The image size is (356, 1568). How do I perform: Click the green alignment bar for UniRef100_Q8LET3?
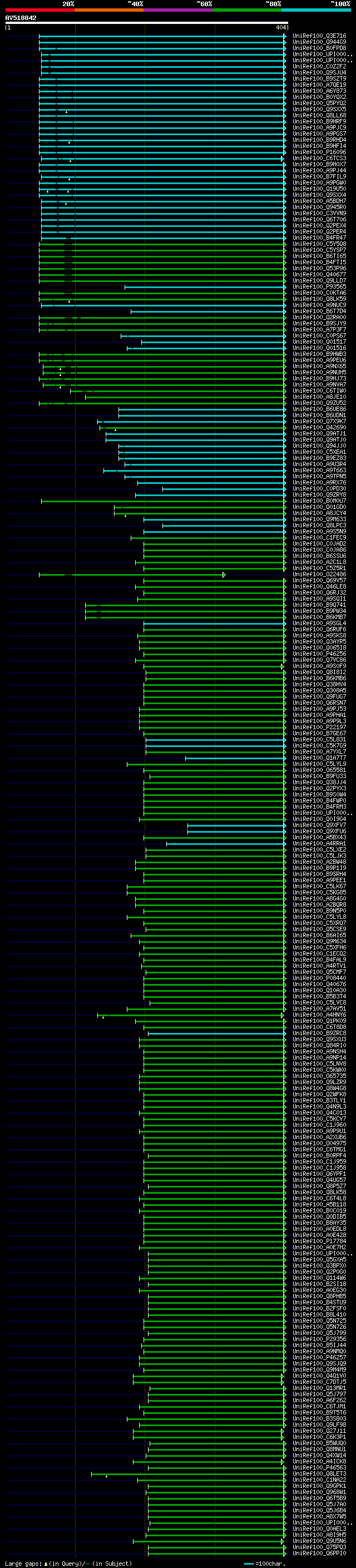pyautogui.click(x=189, y=1473)
